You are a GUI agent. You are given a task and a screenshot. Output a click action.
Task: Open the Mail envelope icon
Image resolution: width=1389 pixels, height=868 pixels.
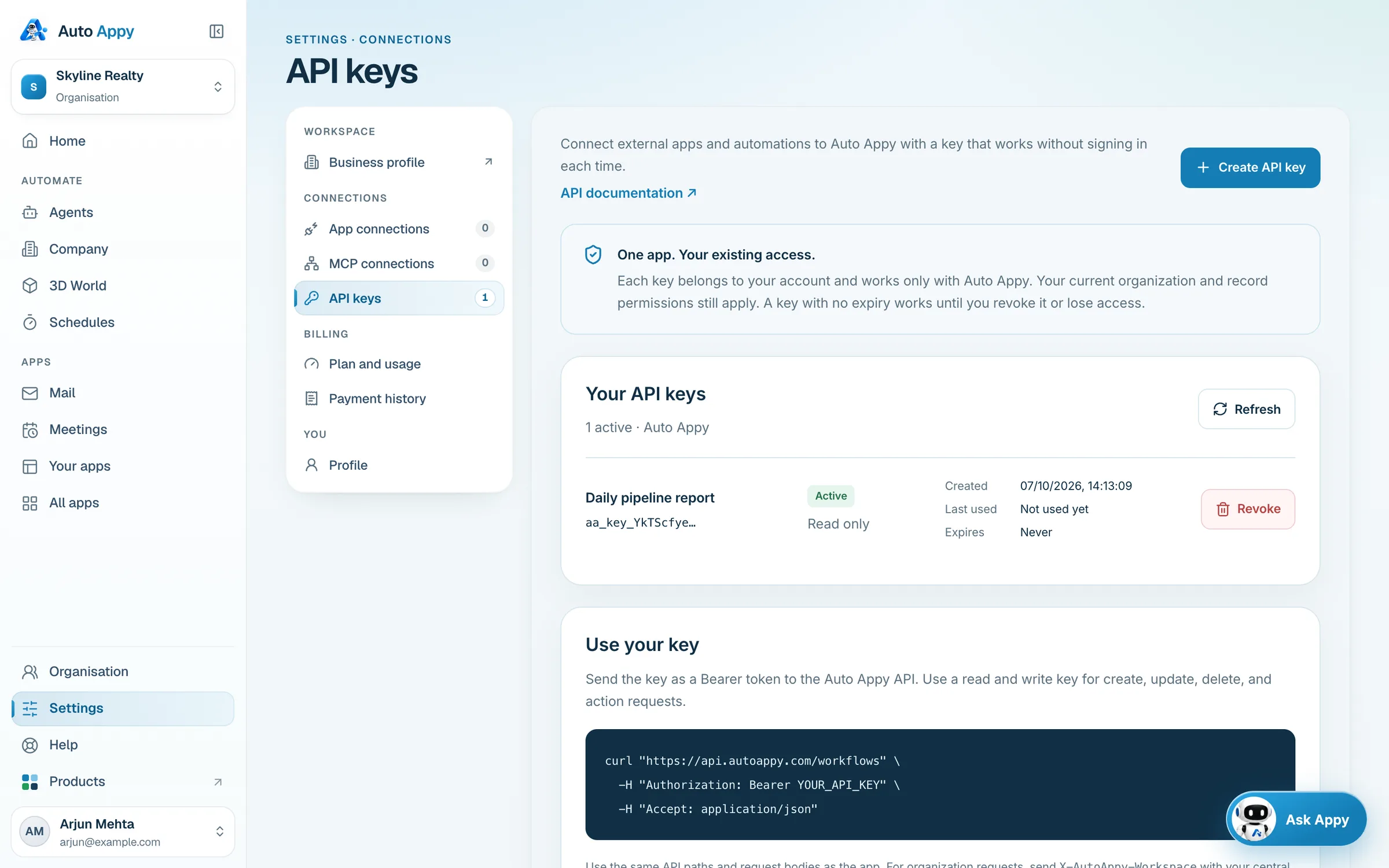(30, 393)
